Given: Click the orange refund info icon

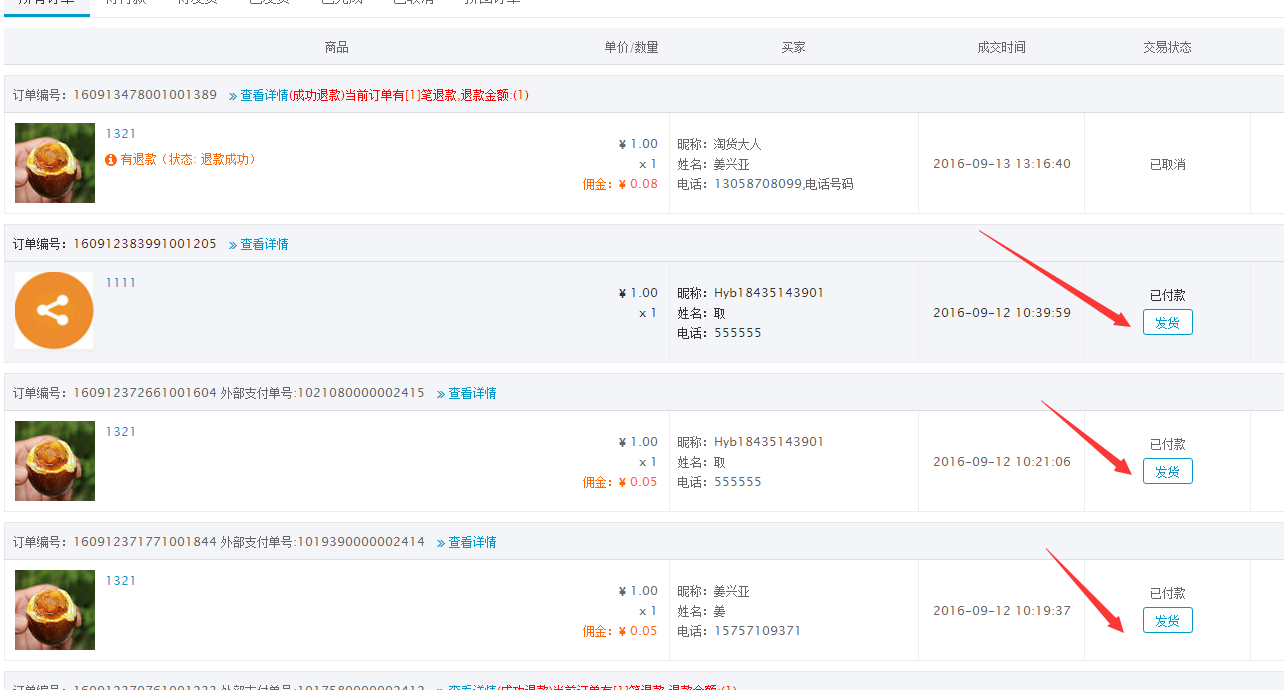Looking at the screenshot, I should coord(111,160).
